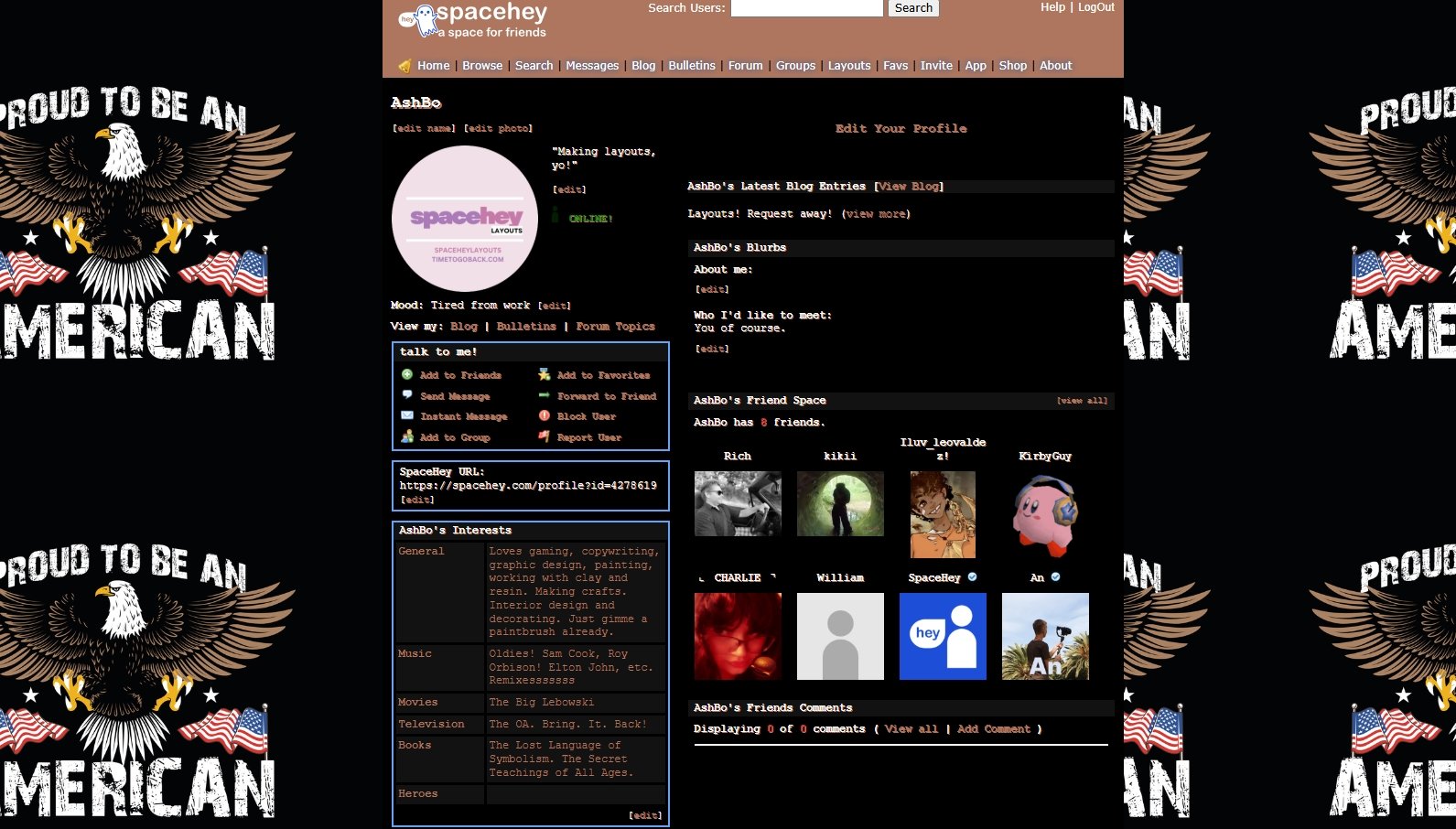Click the Forward to Friend arrow icon
Screen dimensions: 1456x829
(544, 395)
